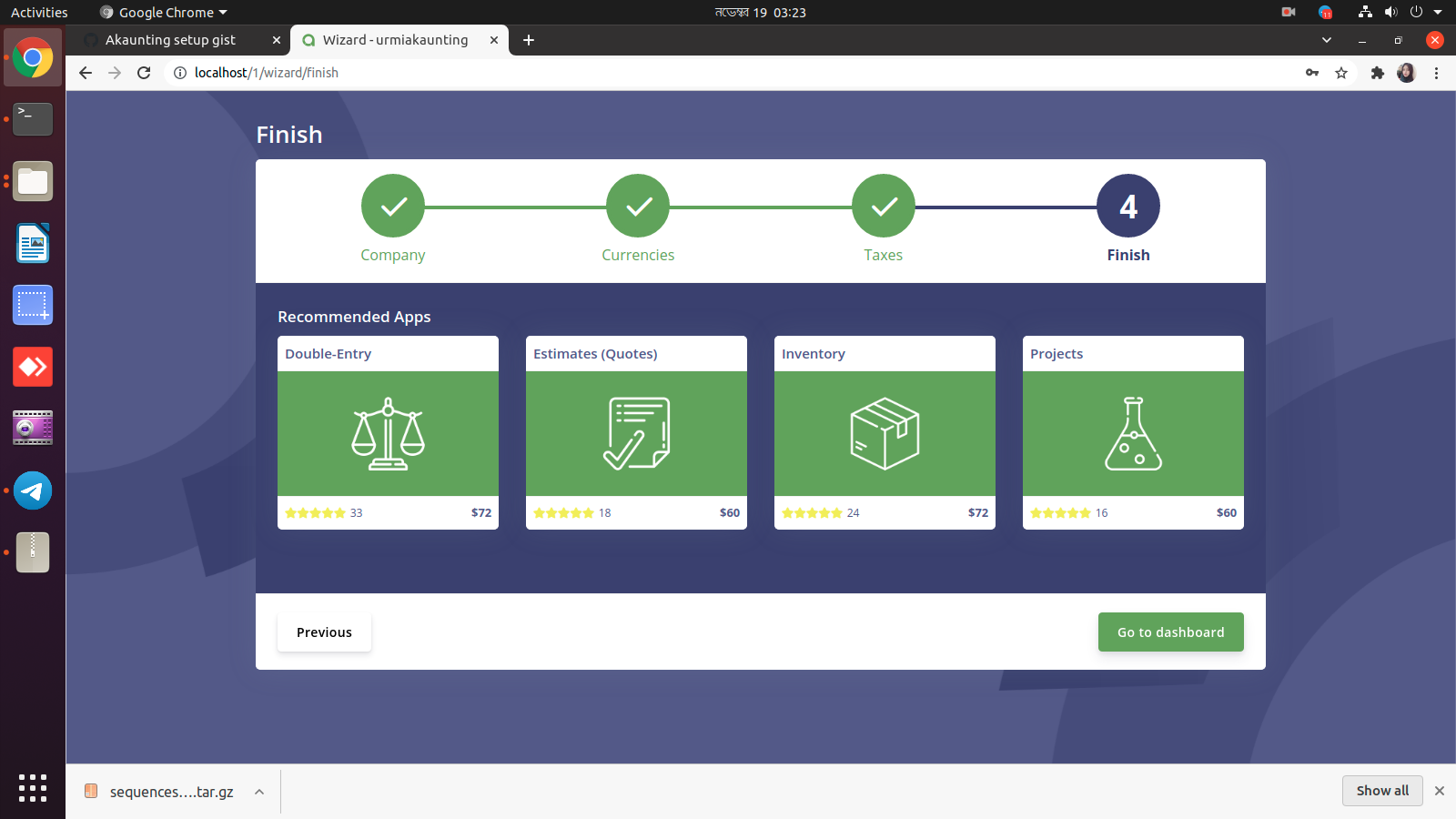This screenshot has width=1456, height=819.
Task: Open the Projects flask icon card
Action: (1133, 433)
